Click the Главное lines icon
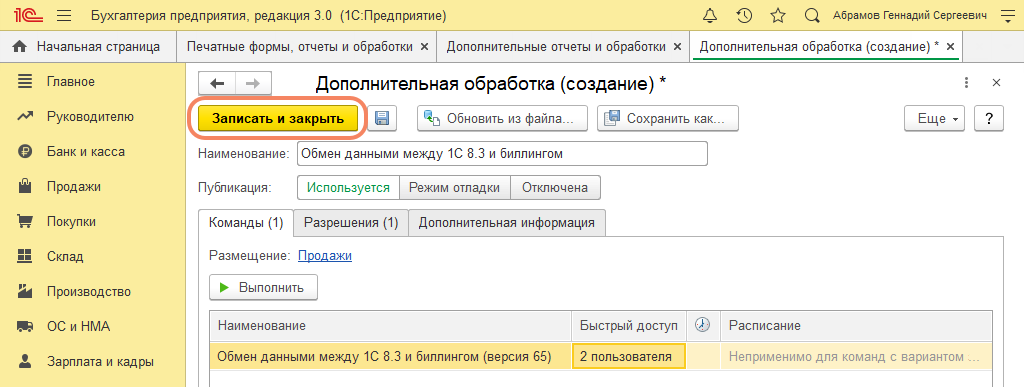The height and width of the screenshot is (387, 1024). coord(25,82)
